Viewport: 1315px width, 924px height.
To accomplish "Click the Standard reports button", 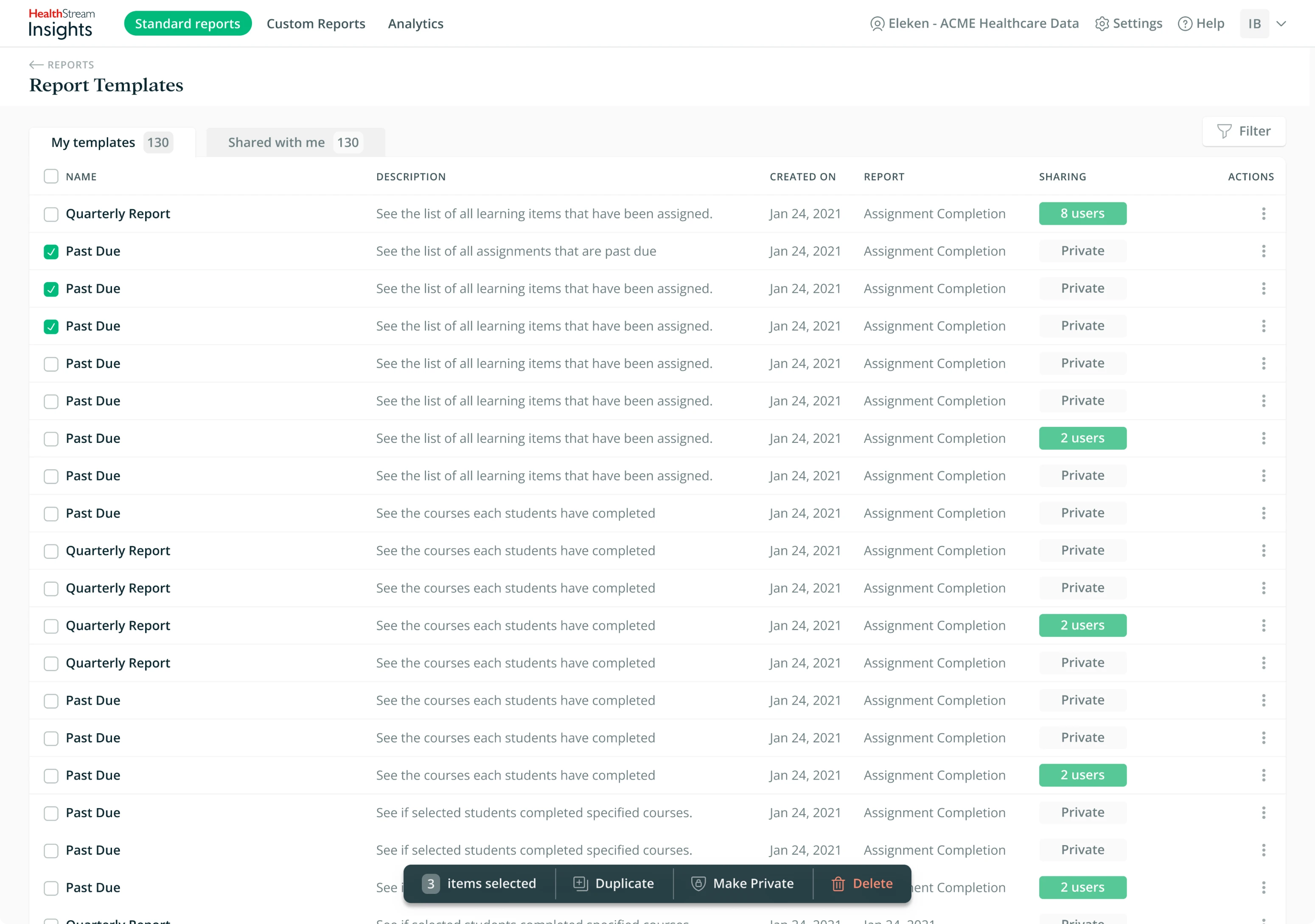I will [188, 23].
